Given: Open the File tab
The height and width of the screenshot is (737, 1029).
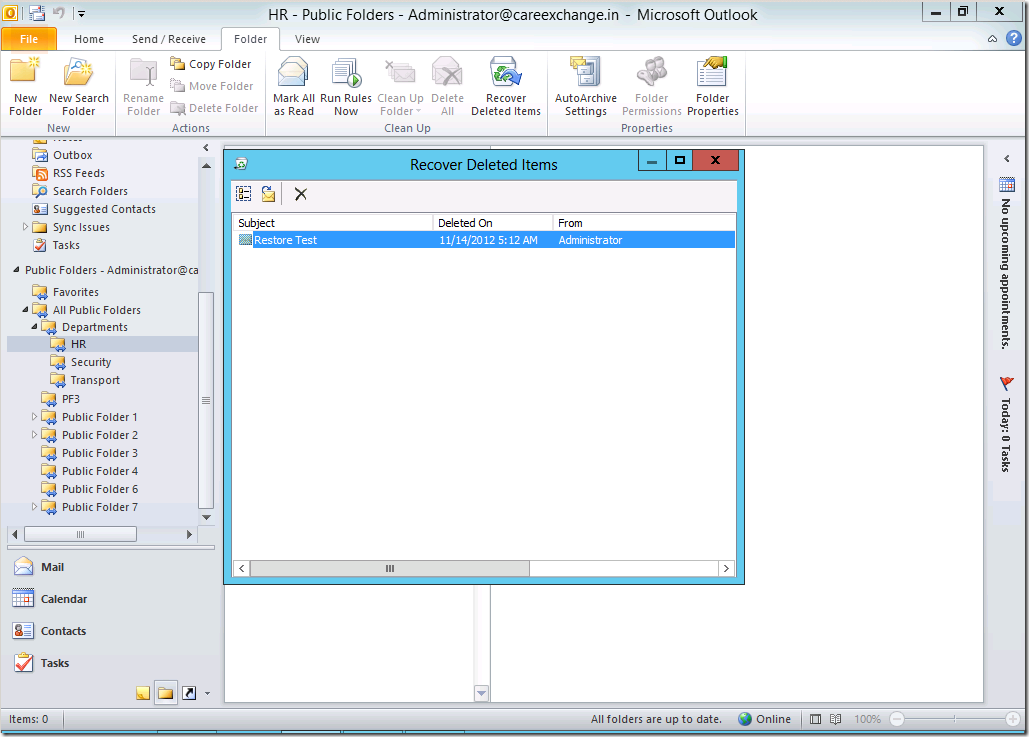Looking at the screenshot, I should click(29, 39).
